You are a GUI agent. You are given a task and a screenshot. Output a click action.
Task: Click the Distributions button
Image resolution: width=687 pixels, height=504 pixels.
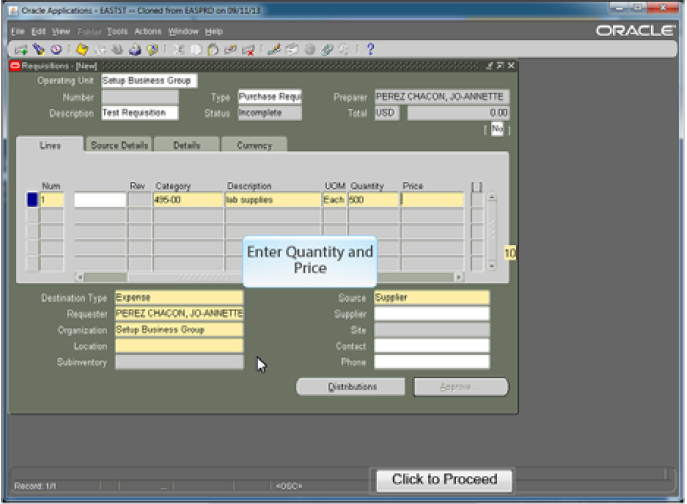[351, 387]
